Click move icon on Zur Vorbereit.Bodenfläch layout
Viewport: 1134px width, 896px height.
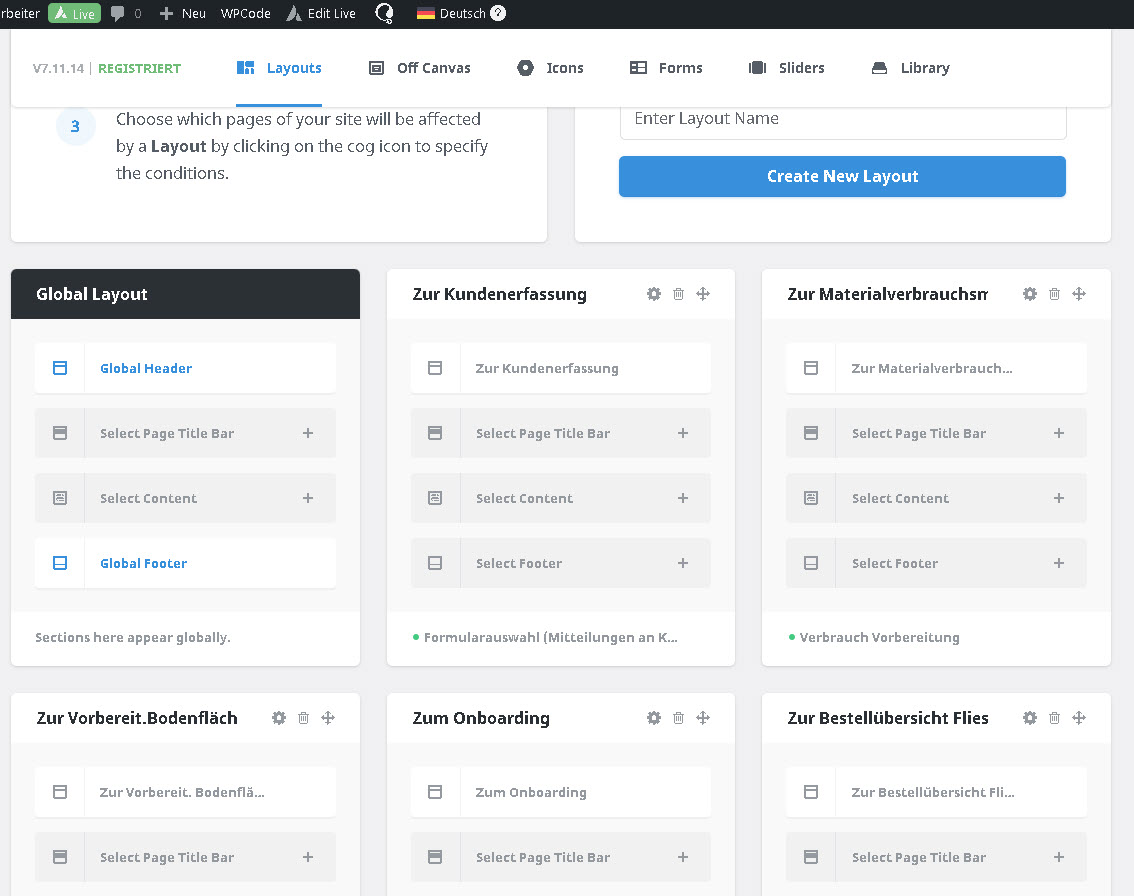coord(328,717)
